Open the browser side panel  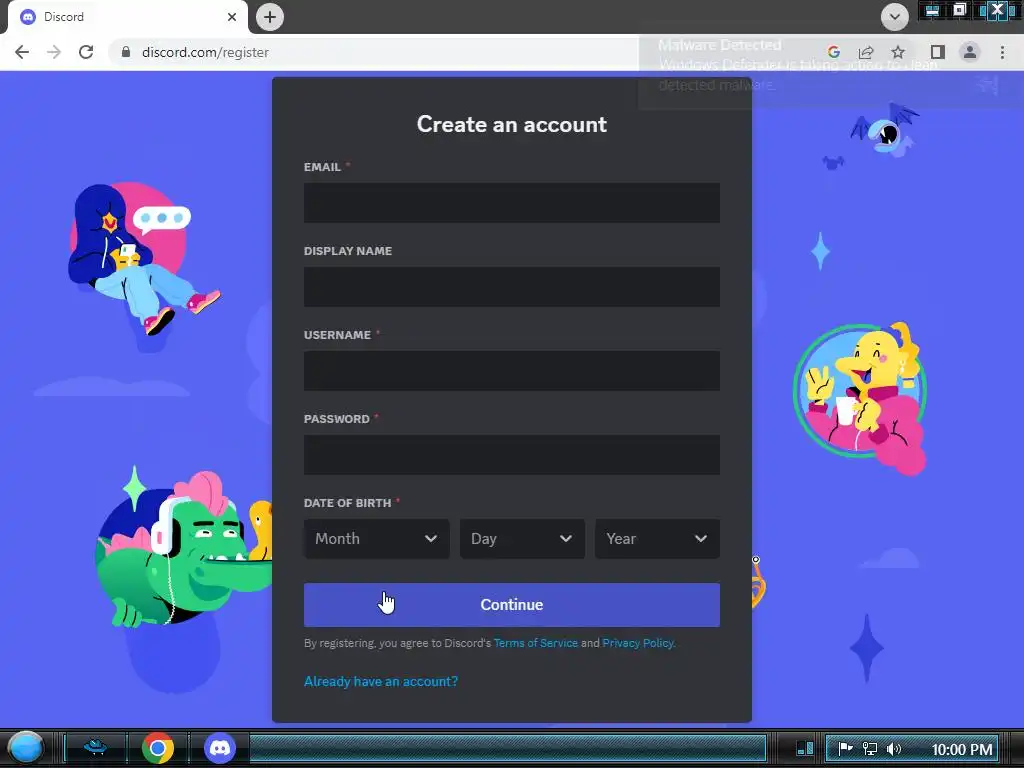(938, 52)
